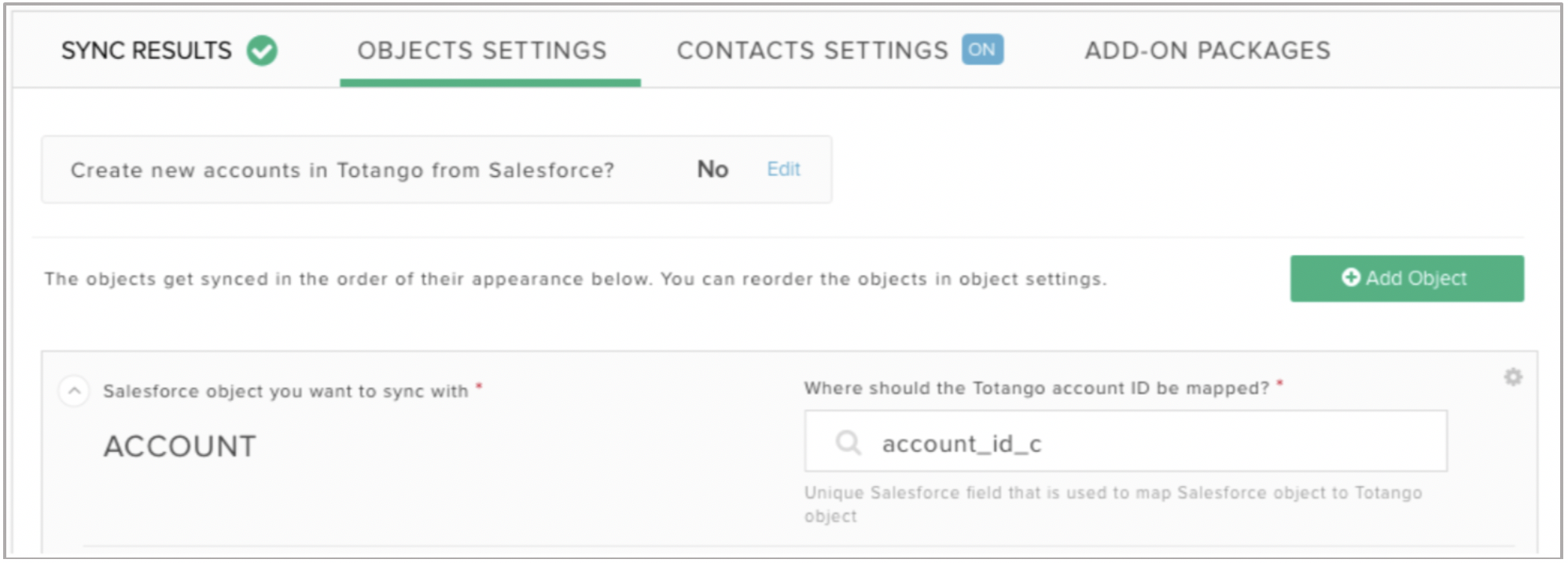Select the ACCOUNT Salesforce object name
Viewport: 1568px width, 563px height.
tap(180, 447)
